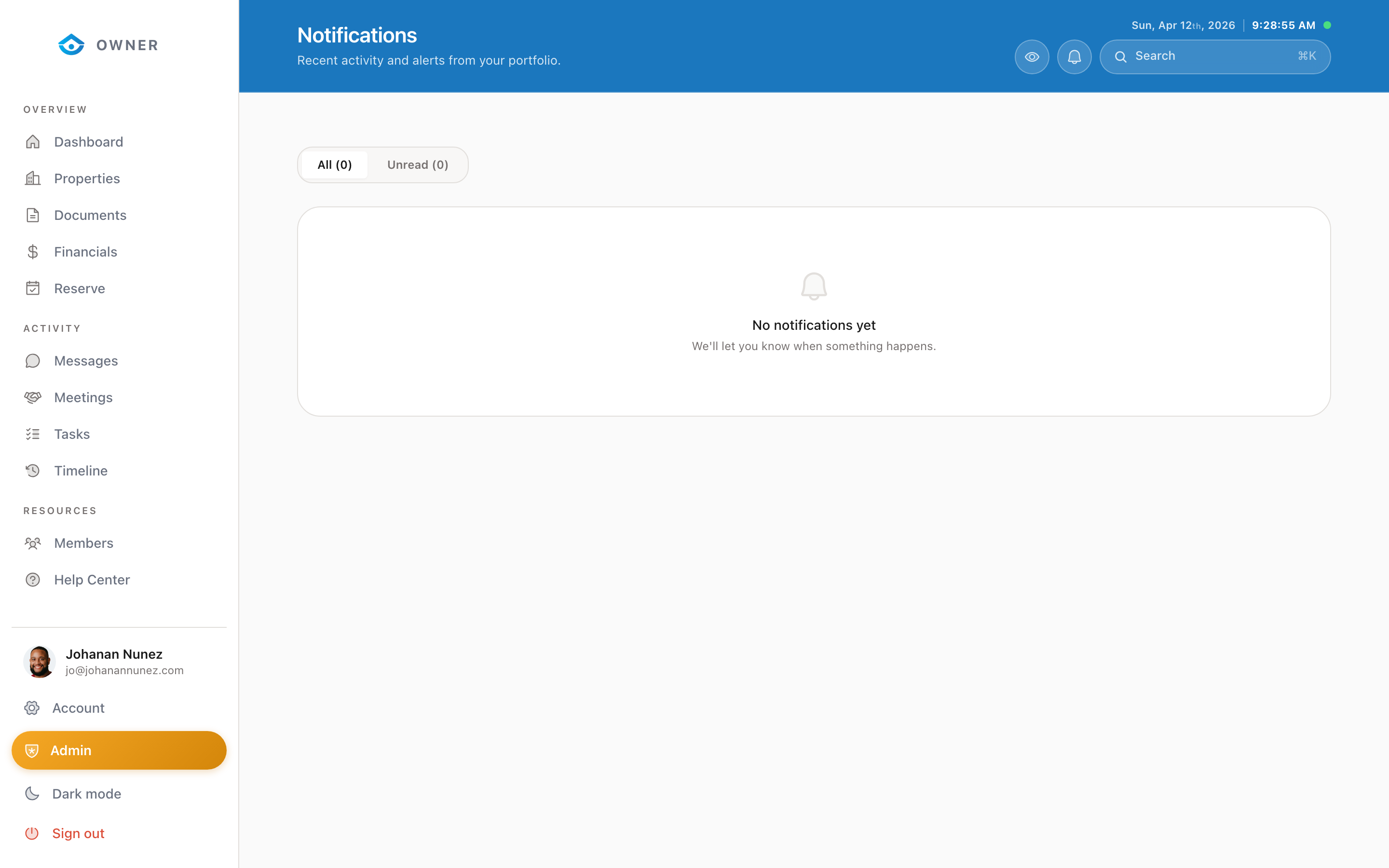
Task: Toggle the eye visibility icon in the header
Action: coord(1032,56)
